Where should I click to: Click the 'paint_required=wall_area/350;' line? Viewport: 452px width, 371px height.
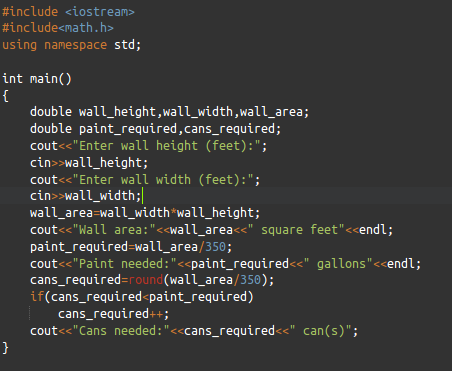pyautogui.click(x=131, y=247)
